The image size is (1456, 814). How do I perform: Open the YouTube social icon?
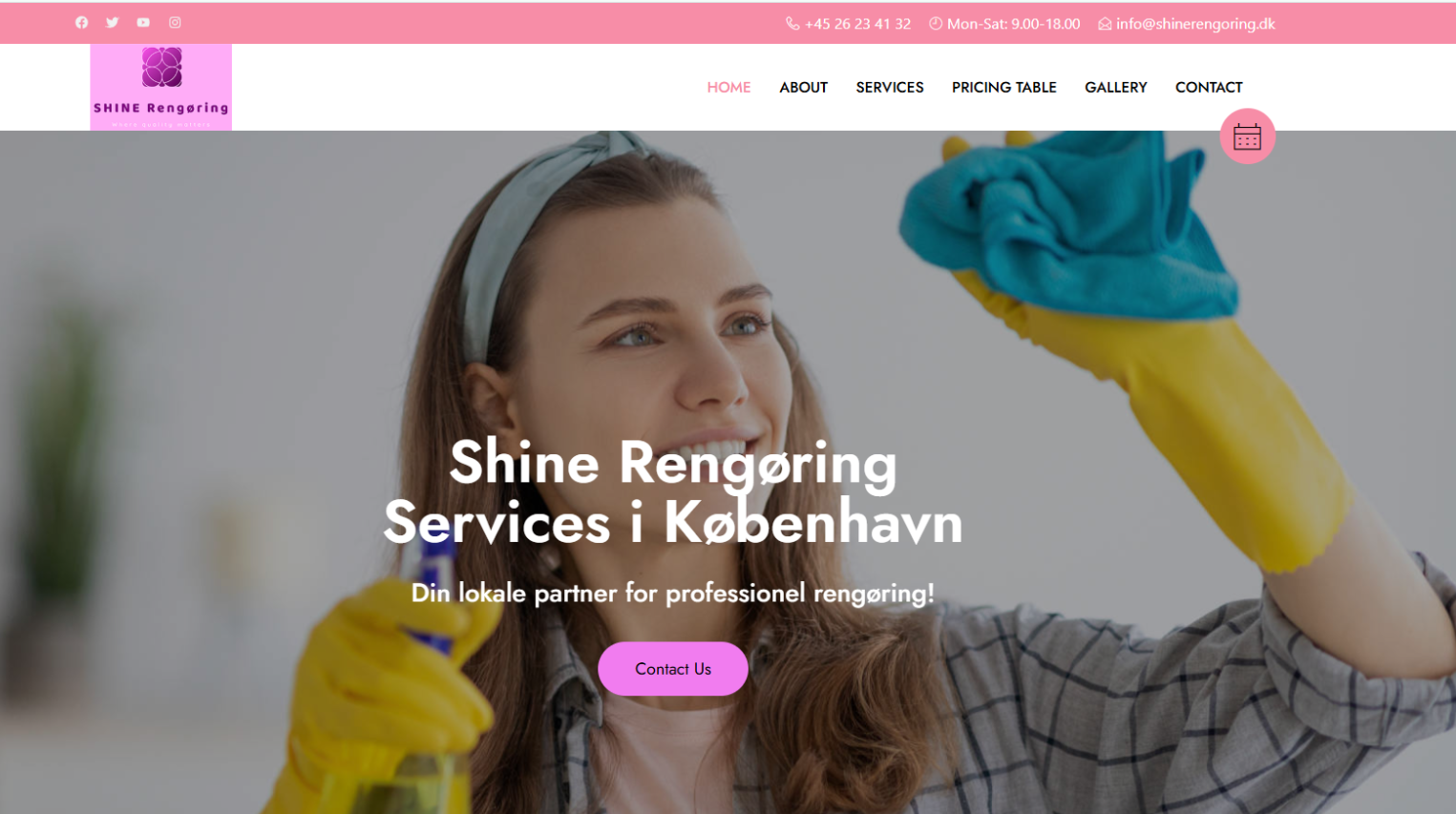coord(143,22)
